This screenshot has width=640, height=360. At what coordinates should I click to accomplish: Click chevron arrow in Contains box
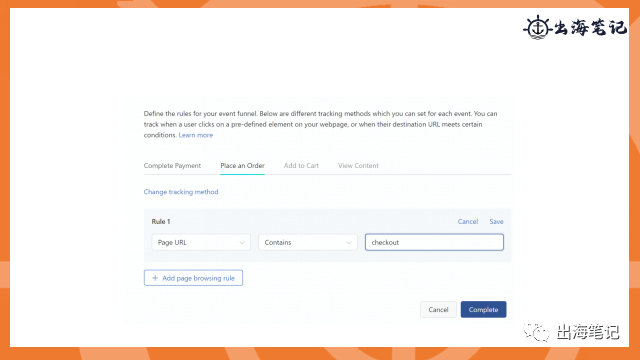[349, 243]
